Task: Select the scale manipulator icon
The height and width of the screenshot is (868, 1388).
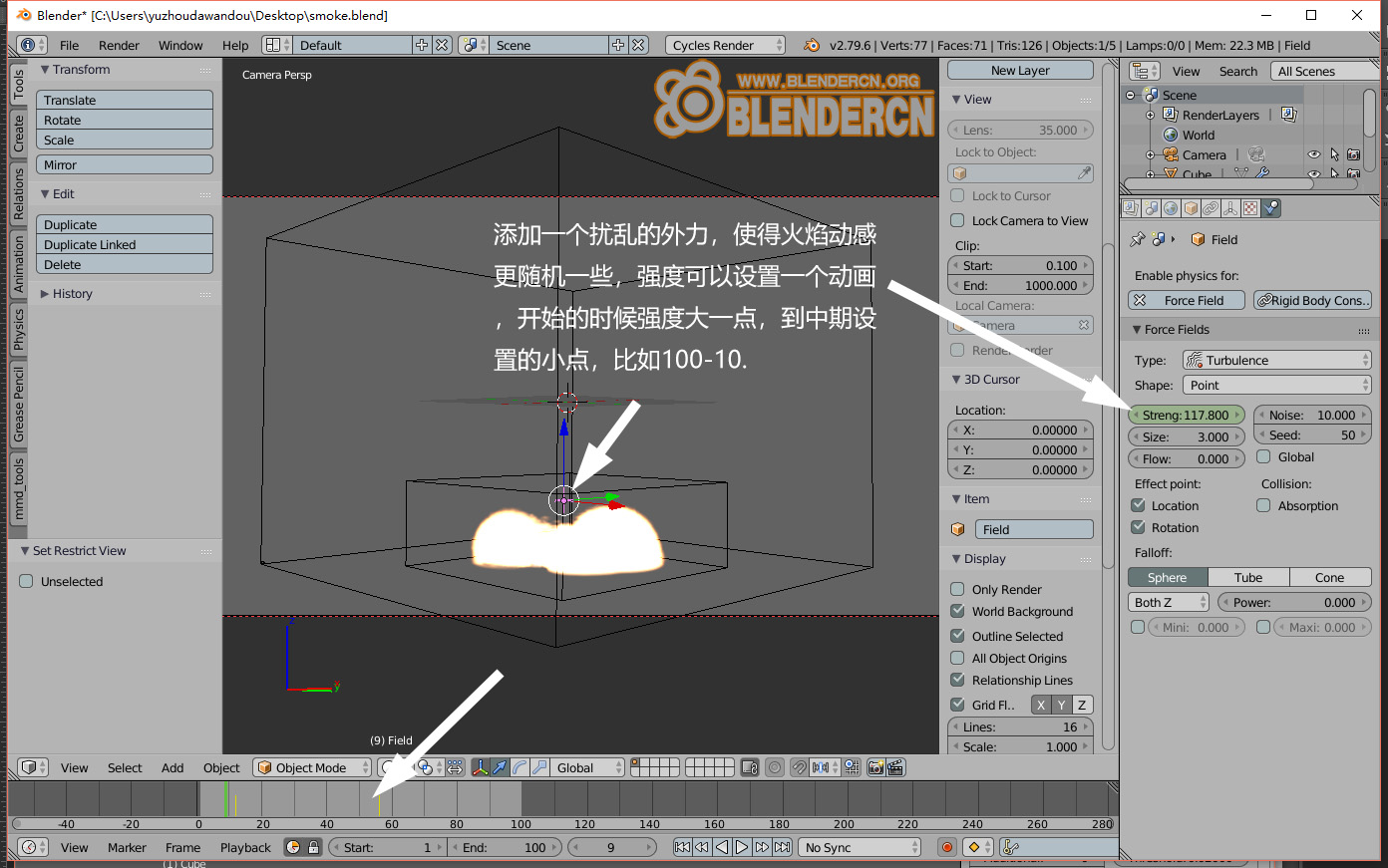Action: pos(539,767)
